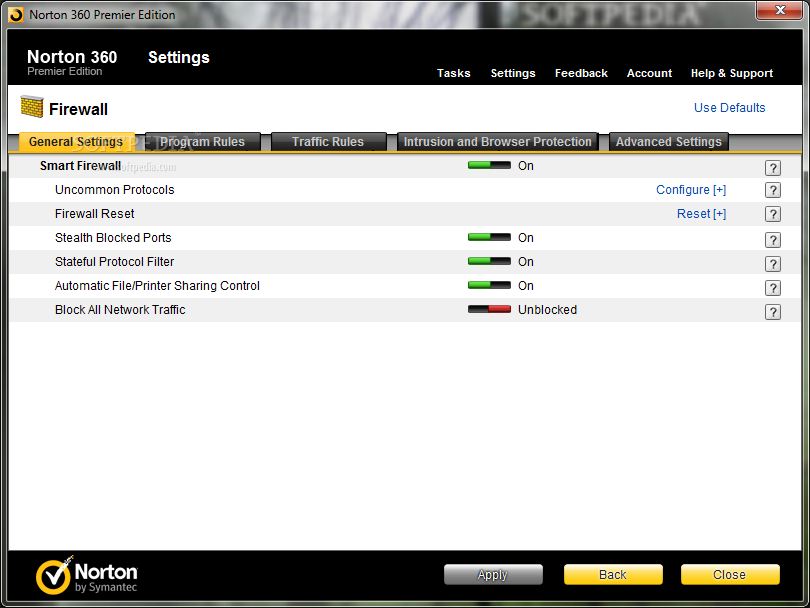Toggle the Smart Firewall switch
The image size is (810, 608).
pyautogui.click(x=489, y=165)
